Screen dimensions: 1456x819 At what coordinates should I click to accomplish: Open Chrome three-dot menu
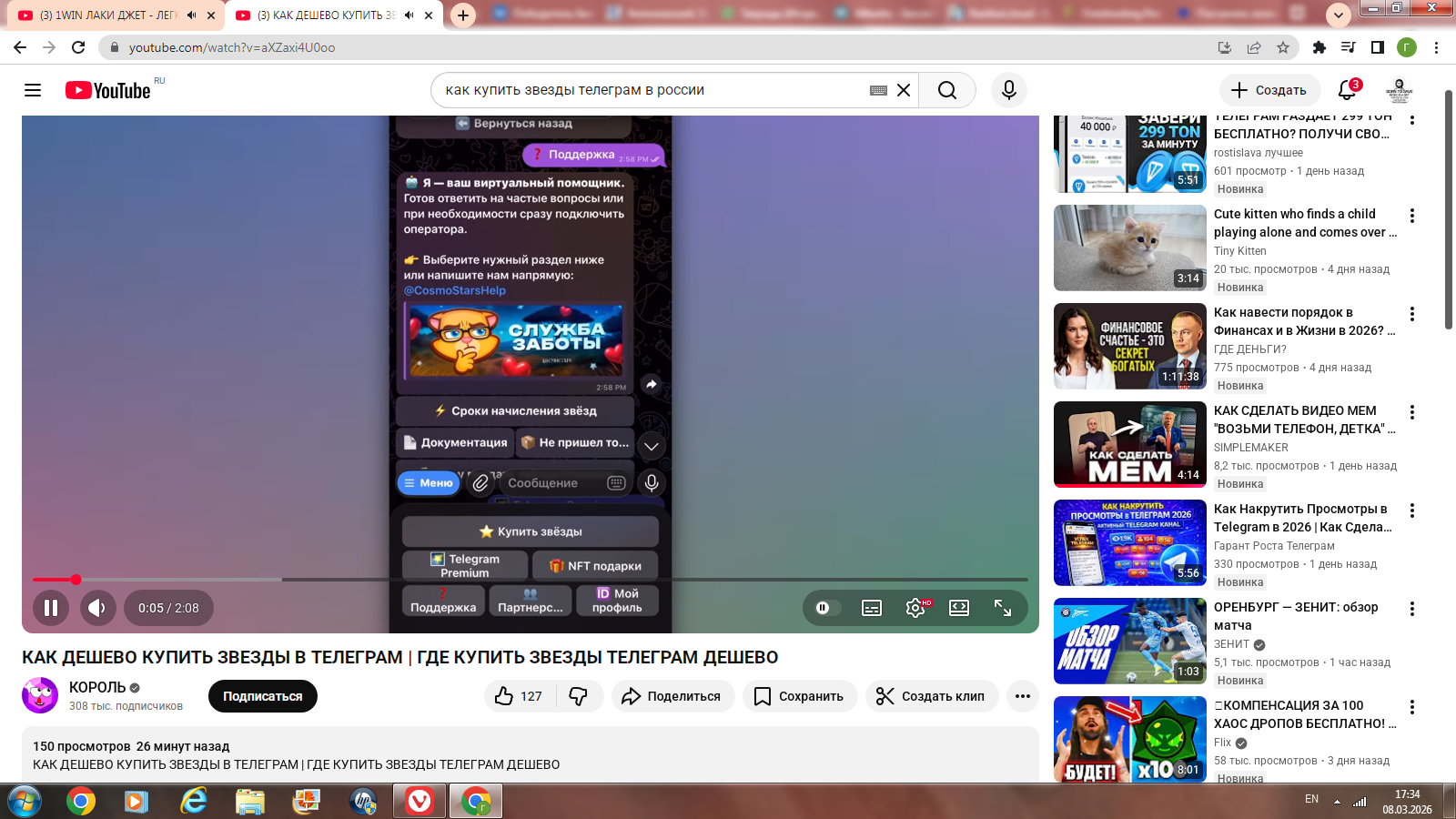tap(1437, 47)
